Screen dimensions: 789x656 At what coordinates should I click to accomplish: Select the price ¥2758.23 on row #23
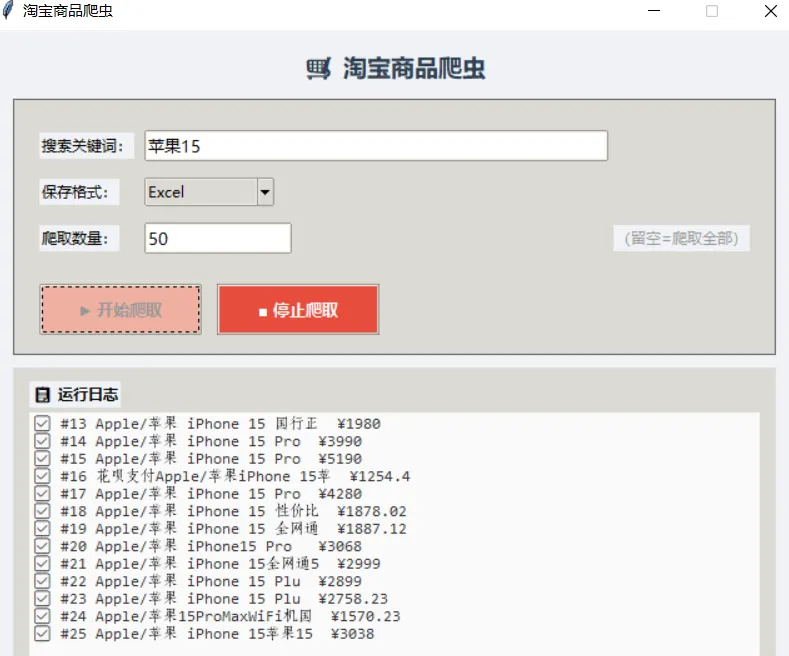[x=353, y=599]
